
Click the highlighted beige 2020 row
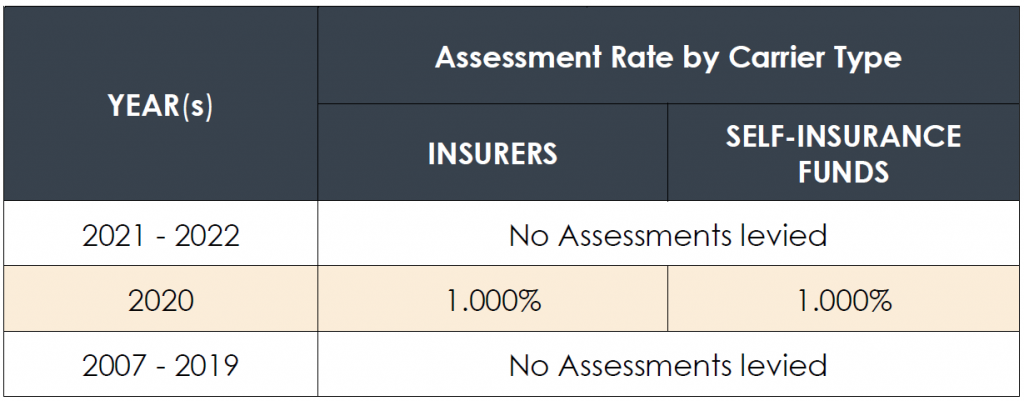coord(512,299)
